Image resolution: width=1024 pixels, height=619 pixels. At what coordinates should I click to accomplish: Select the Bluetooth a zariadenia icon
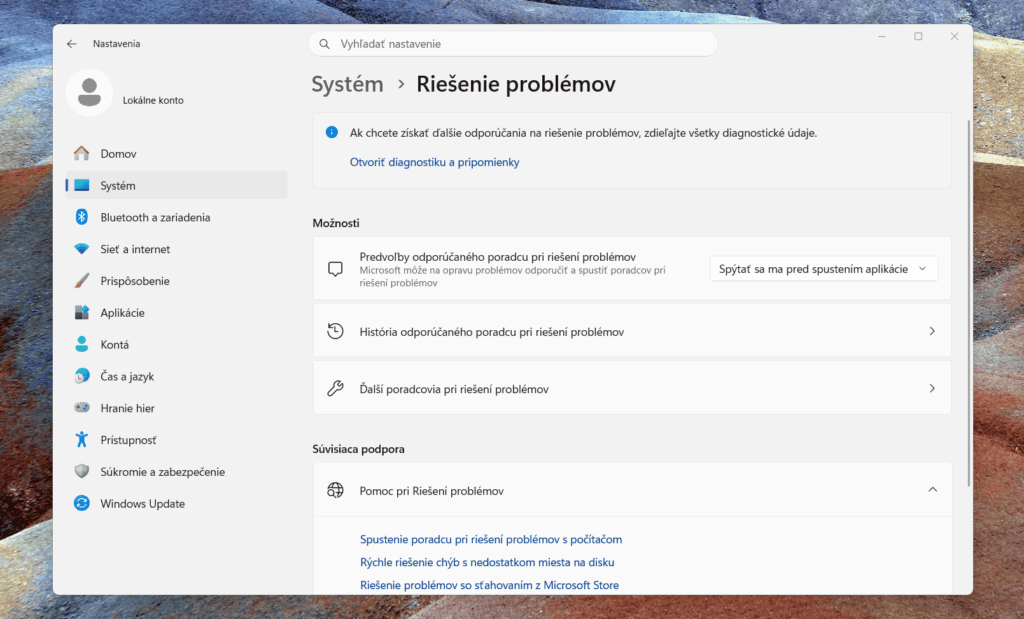coord(82,217)
